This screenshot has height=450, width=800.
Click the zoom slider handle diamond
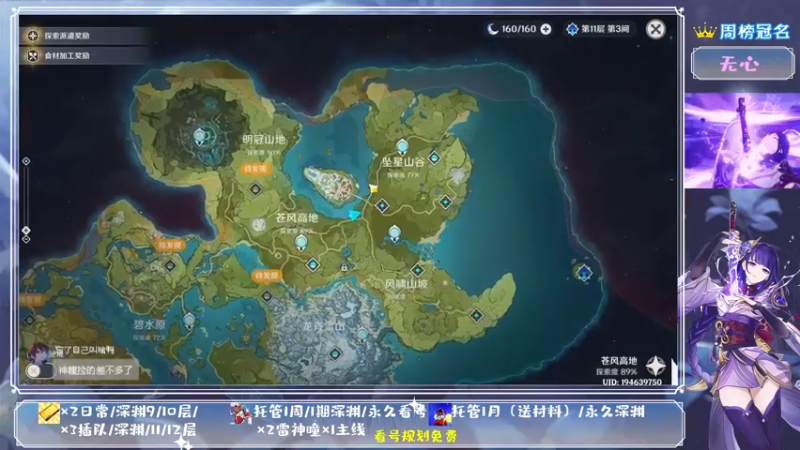pyautogui.click(x=26, y=231)
